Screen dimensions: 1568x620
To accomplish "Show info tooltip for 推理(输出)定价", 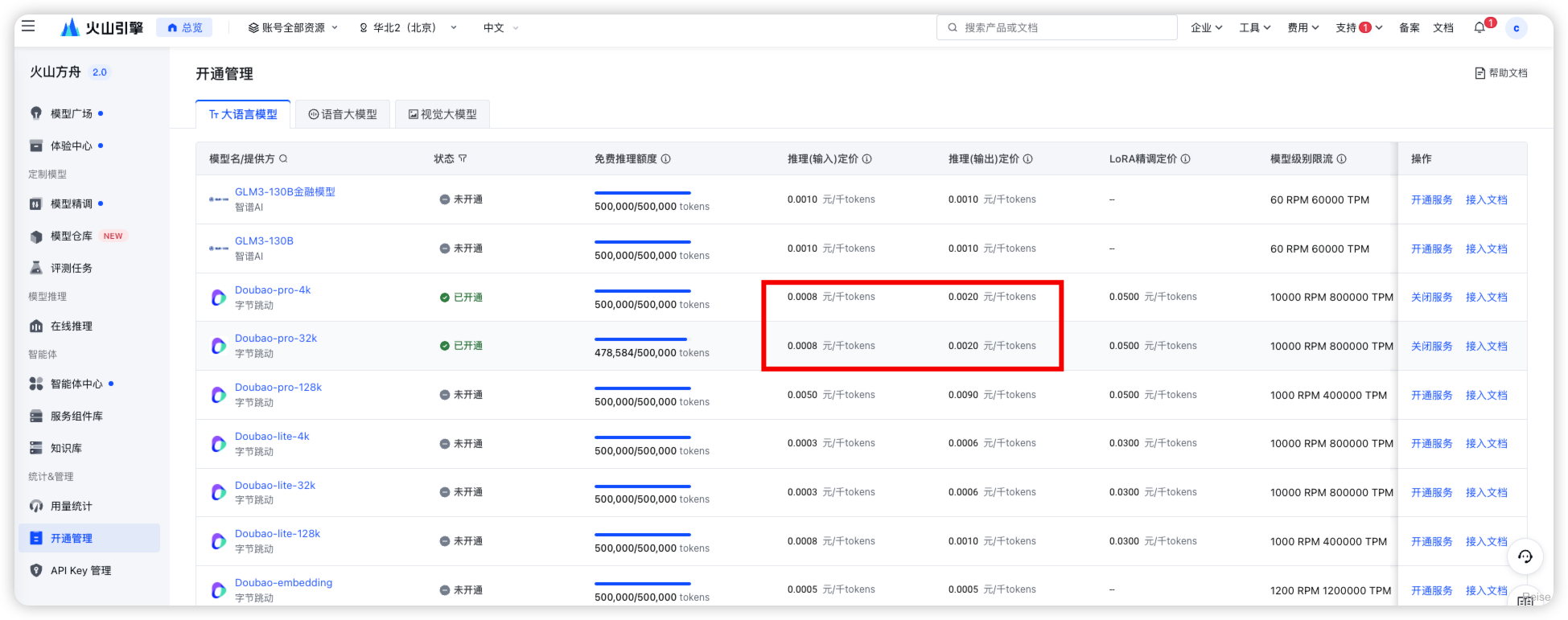I will [x=1028, y=159].
